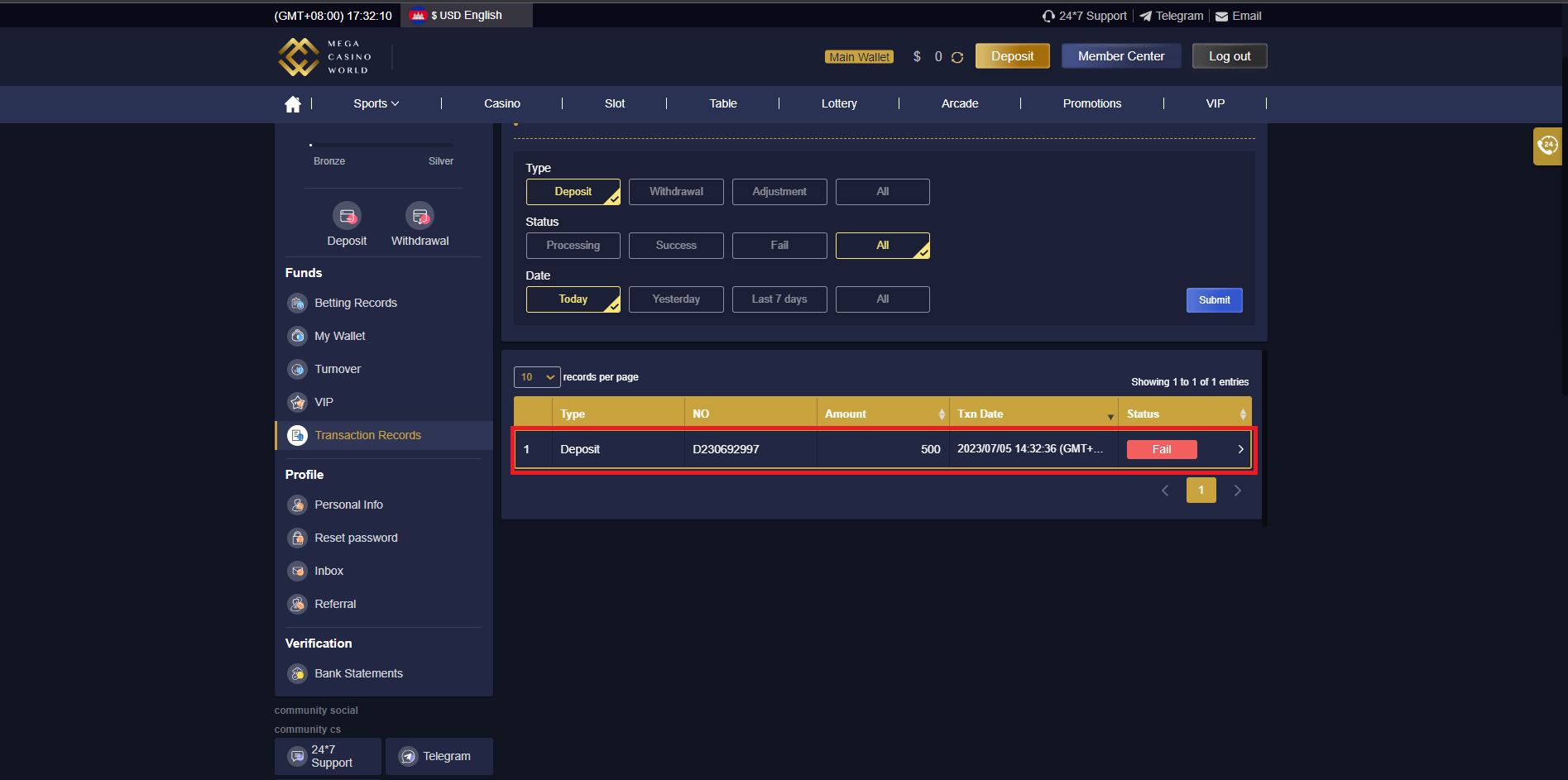The width and height of the screenshot is (1568, 780).
Task: Click the Type column header
Action: 618,414
